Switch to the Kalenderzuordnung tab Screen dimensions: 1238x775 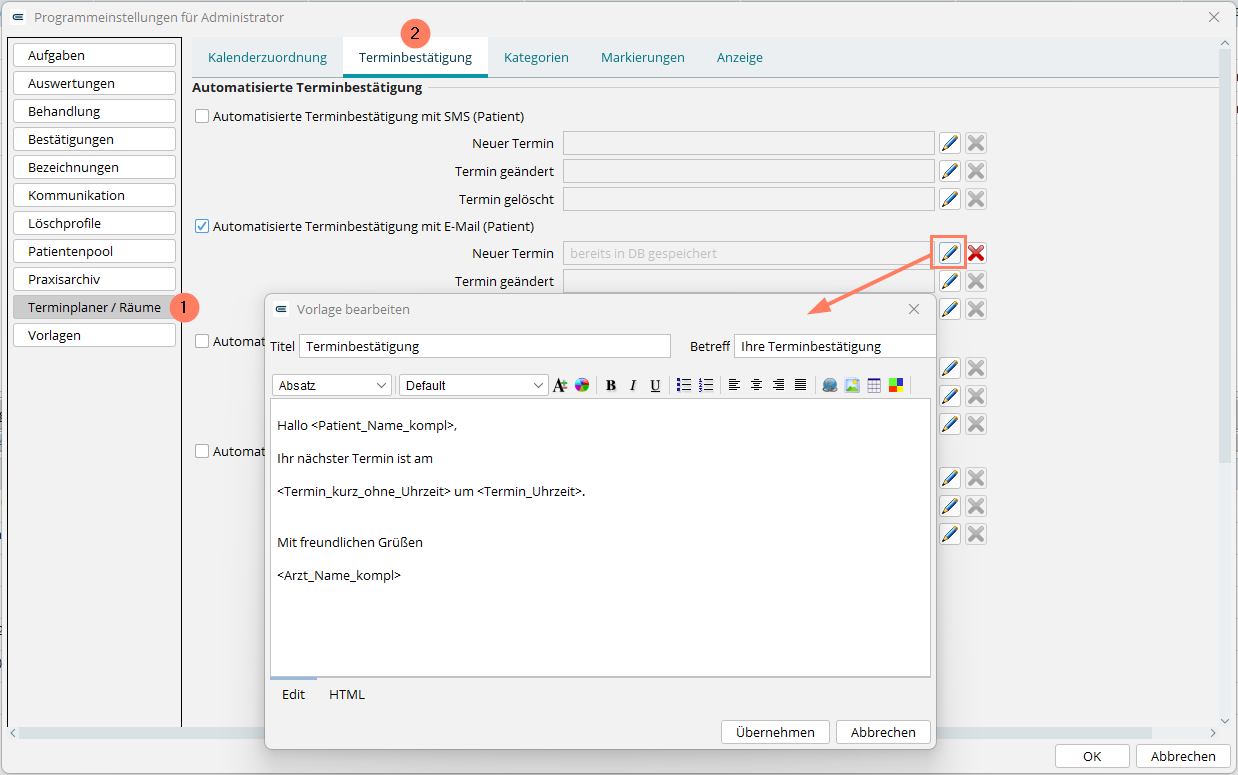[x=268, y=57]
